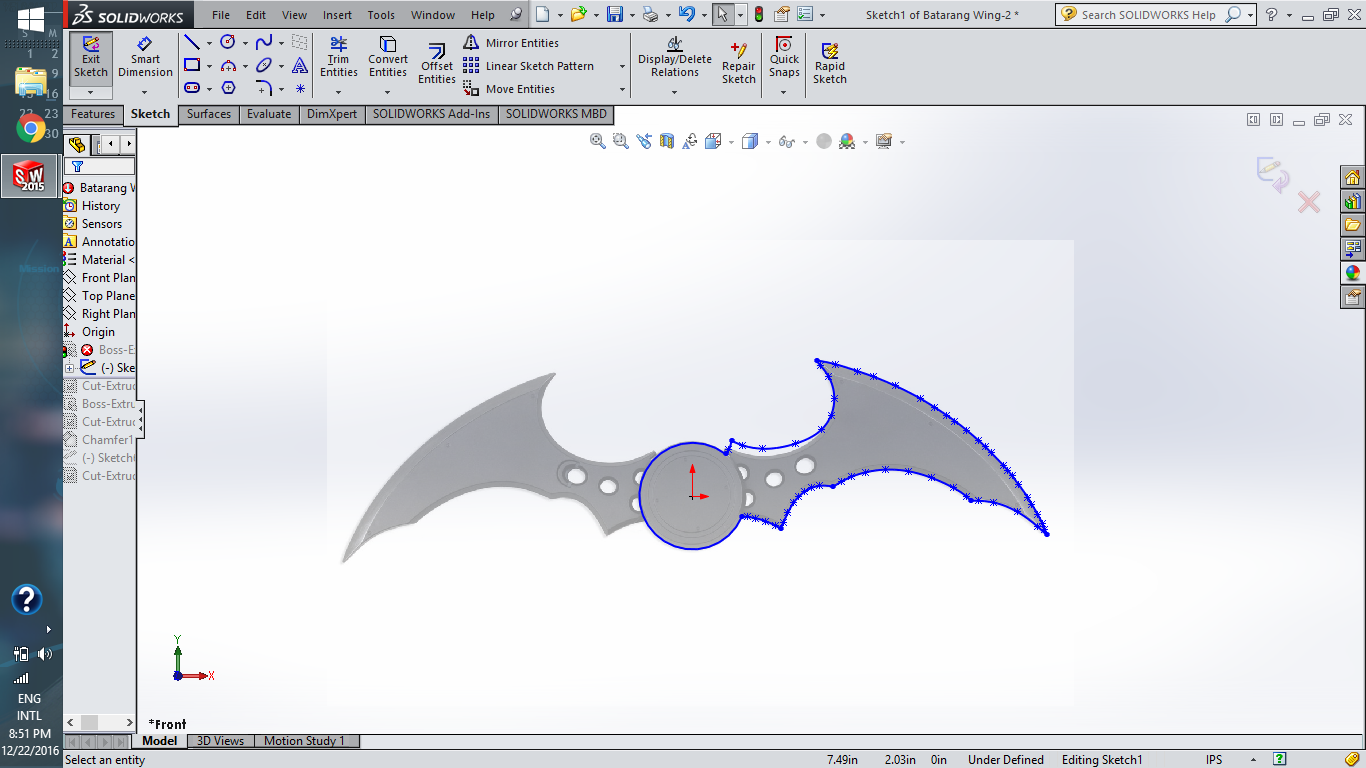This screenshot has width=1366, height=768.
Task: Switch to the Surfaces tab
Action: 209,114
